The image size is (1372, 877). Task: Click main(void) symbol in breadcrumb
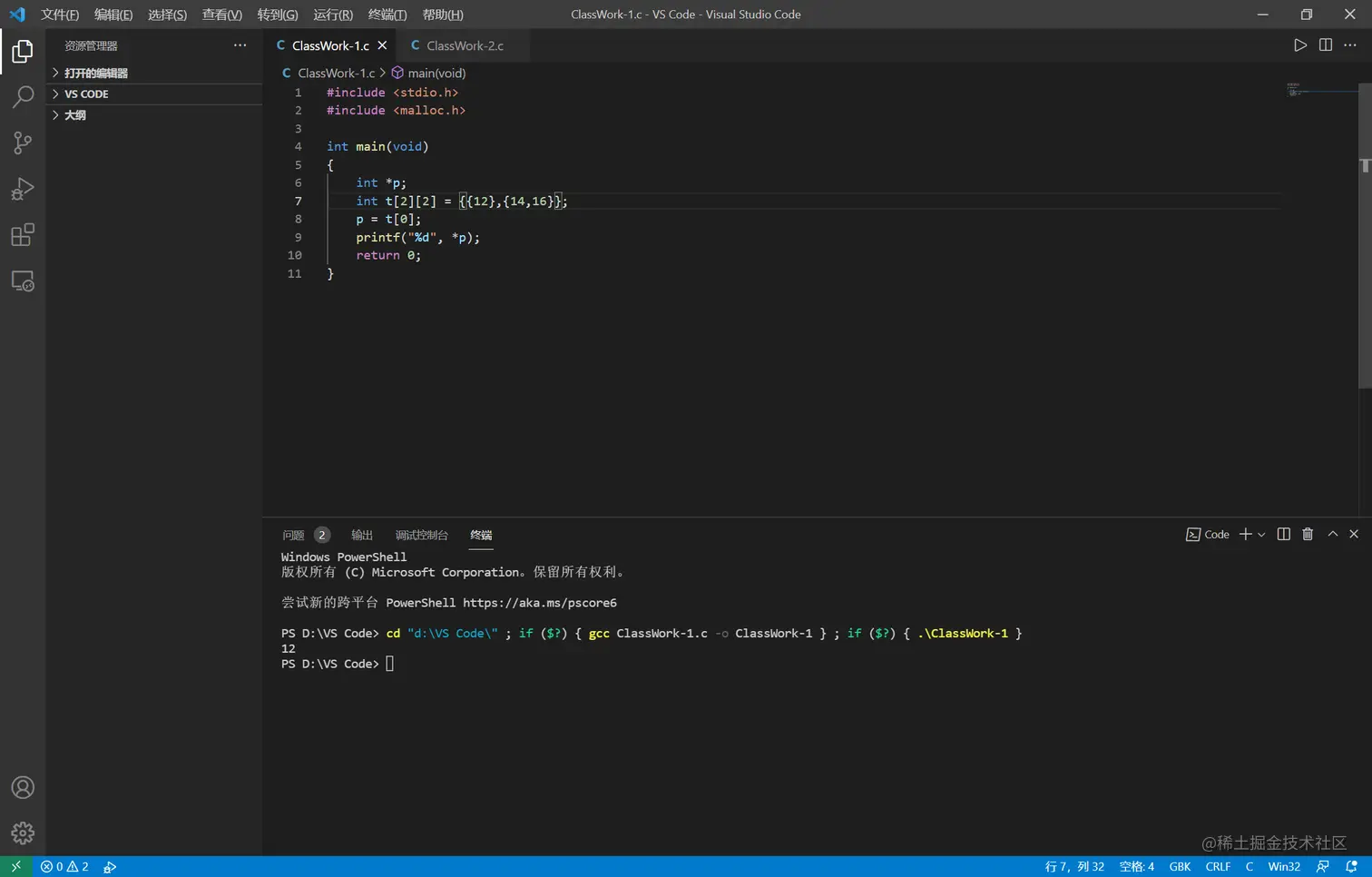coord(428,74)
